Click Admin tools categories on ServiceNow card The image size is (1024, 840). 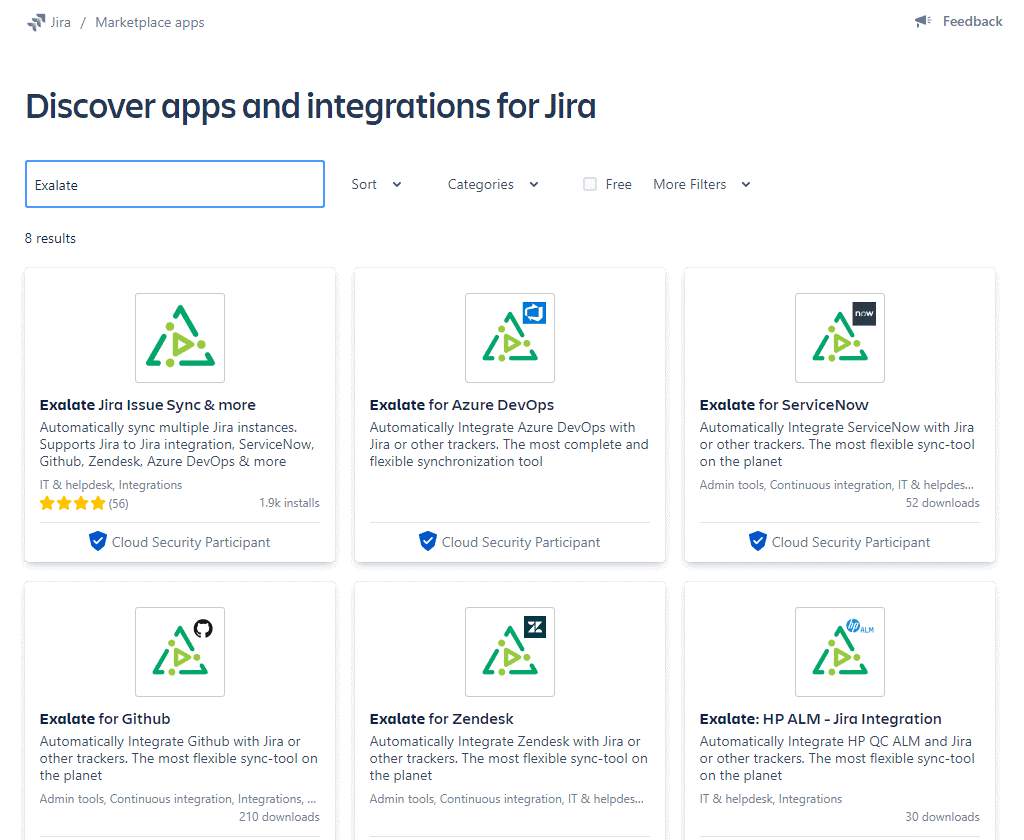pyautogui.click(x=837, y=485)
